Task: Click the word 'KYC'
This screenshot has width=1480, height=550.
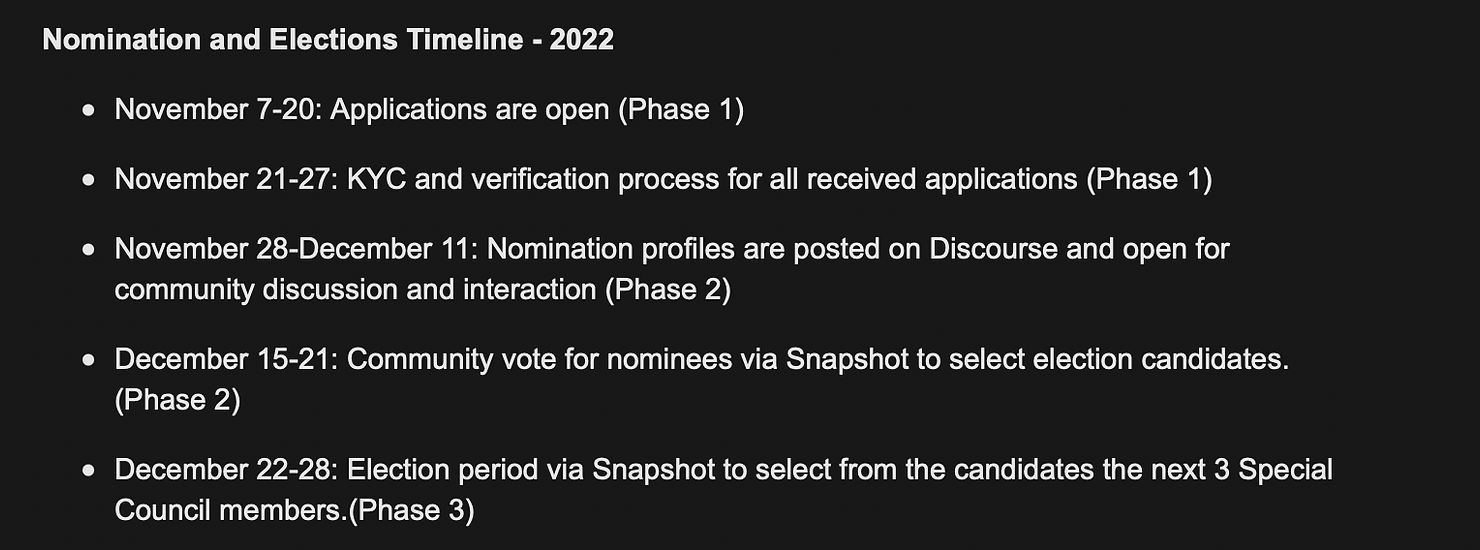Action: click(x=377, y=179)
